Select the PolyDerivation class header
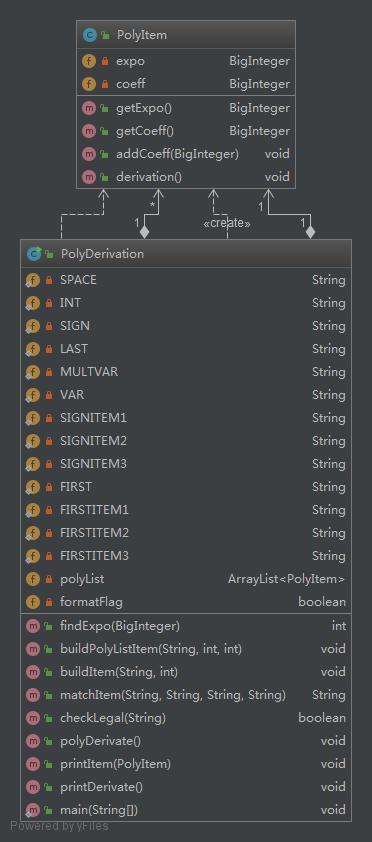 point(186,253)
